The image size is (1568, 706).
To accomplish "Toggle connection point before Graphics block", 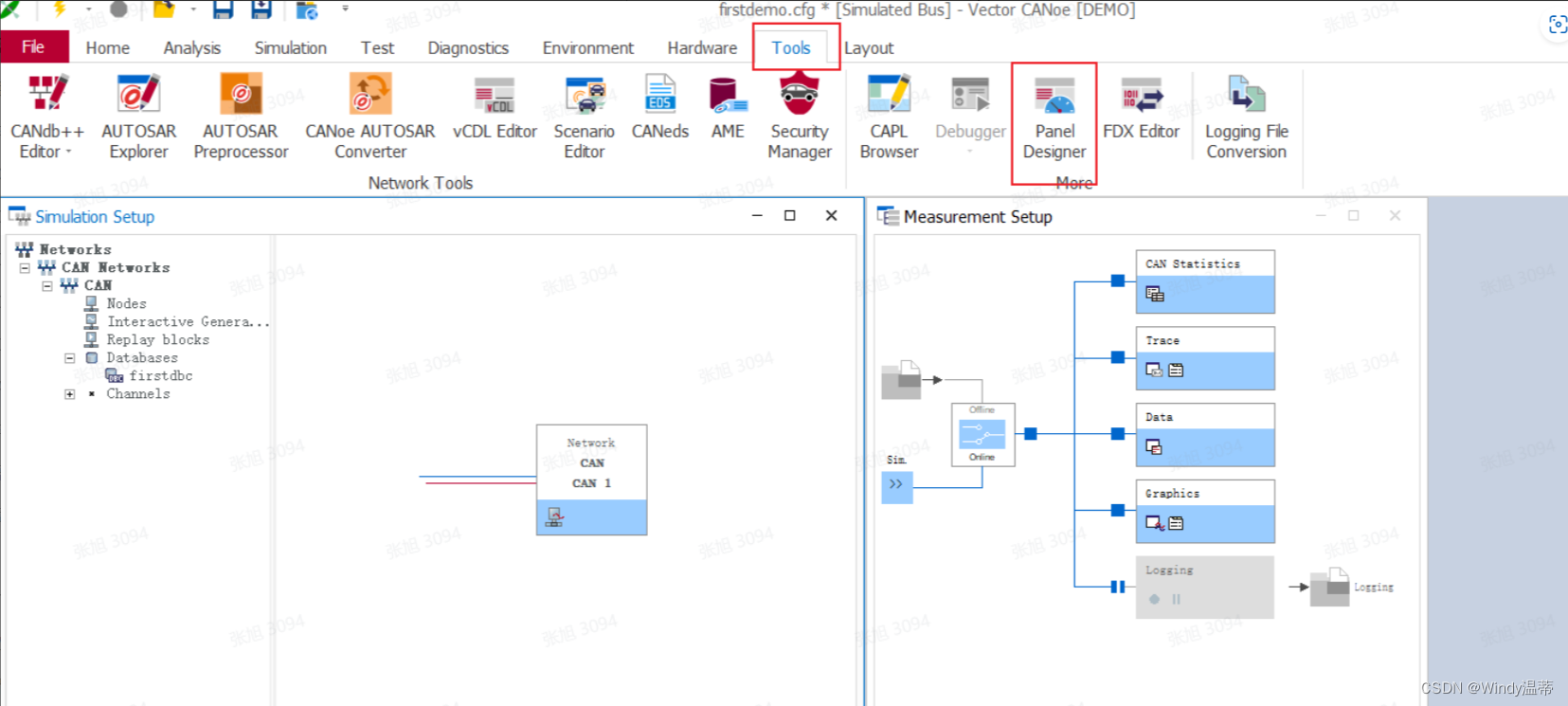I will [1118, 511].
